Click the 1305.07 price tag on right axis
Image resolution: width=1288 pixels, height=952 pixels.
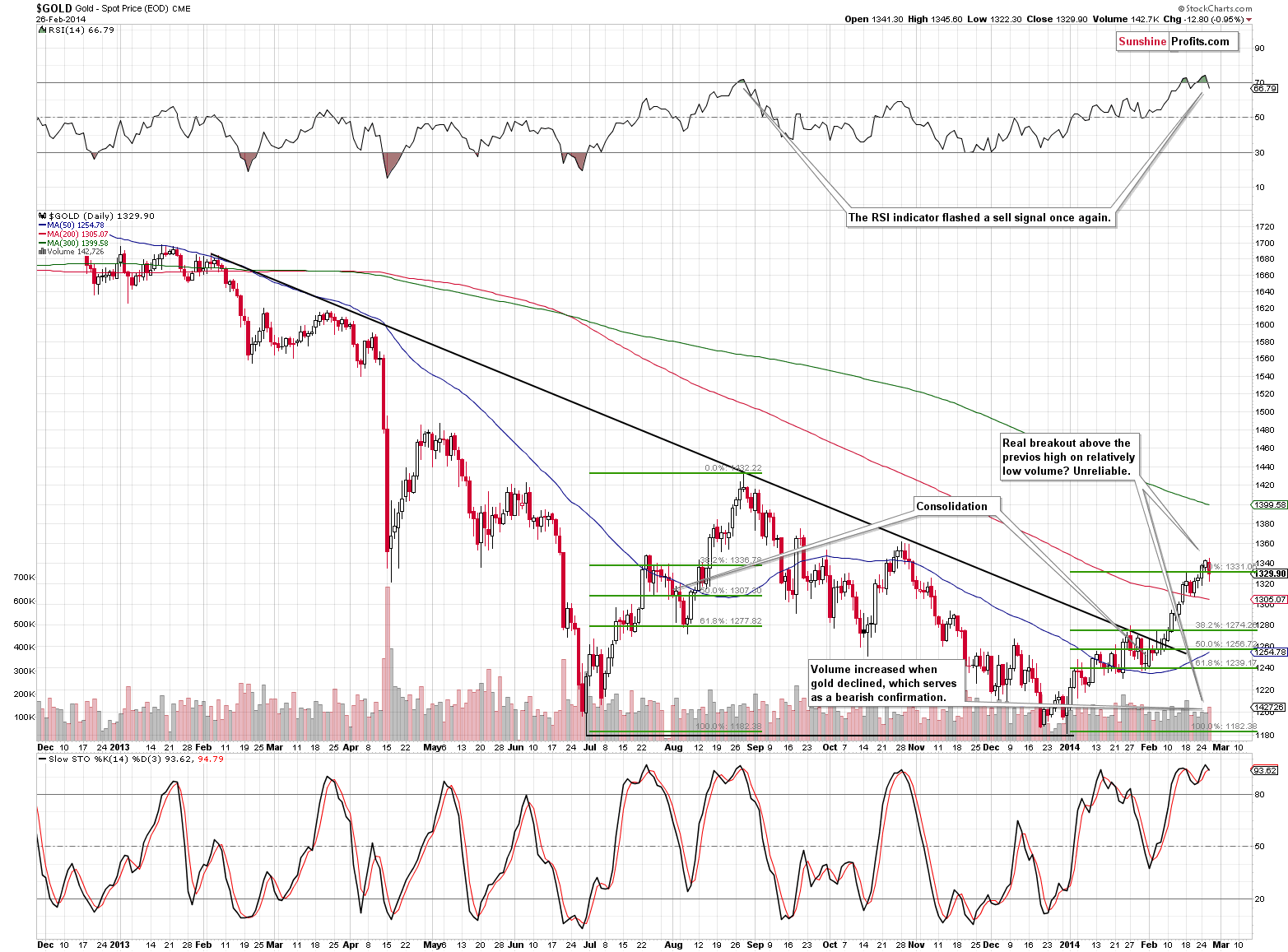click(x=1269, y=600)
